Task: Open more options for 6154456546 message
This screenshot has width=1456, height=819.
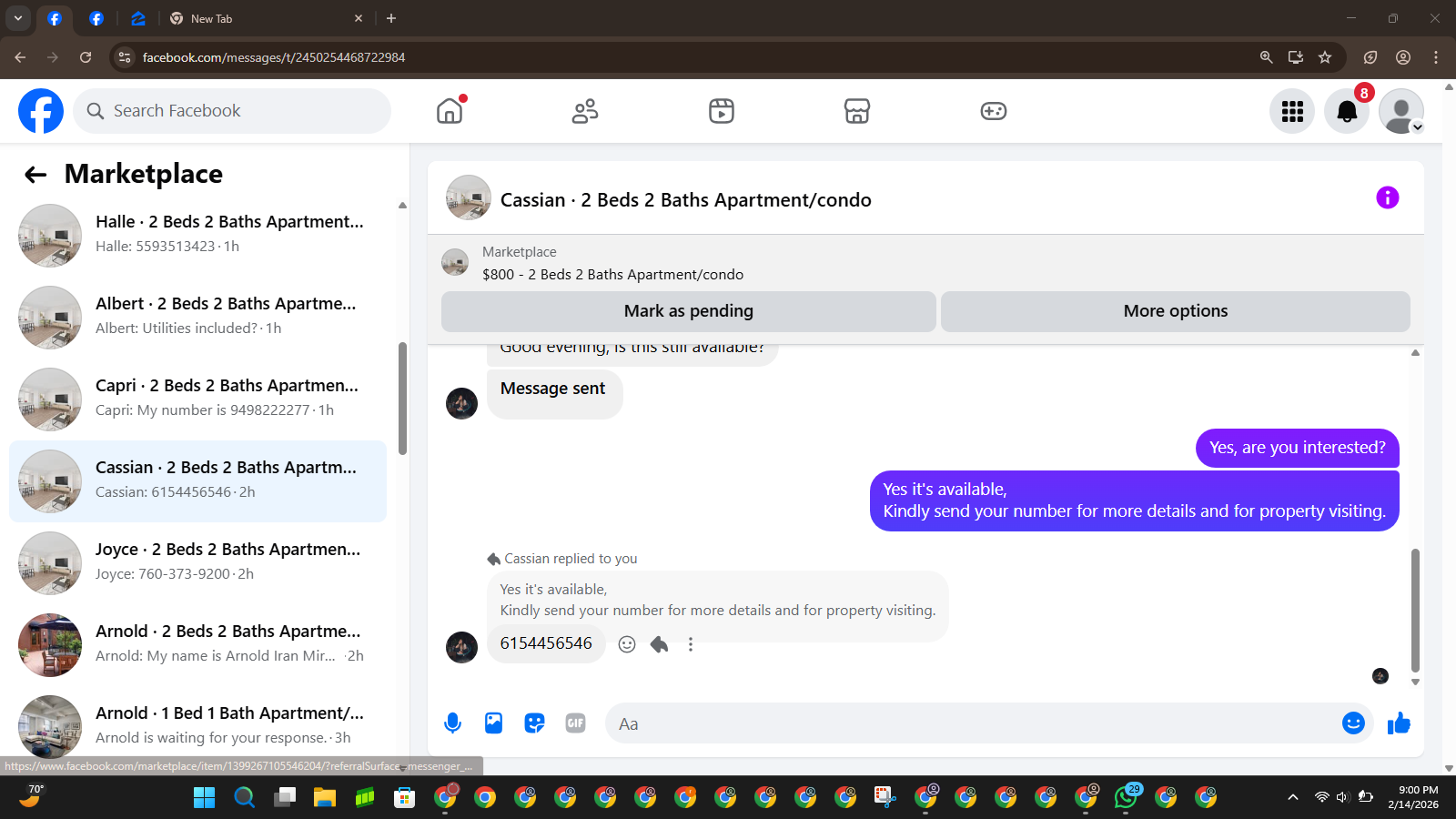Action: pos(691,644)
